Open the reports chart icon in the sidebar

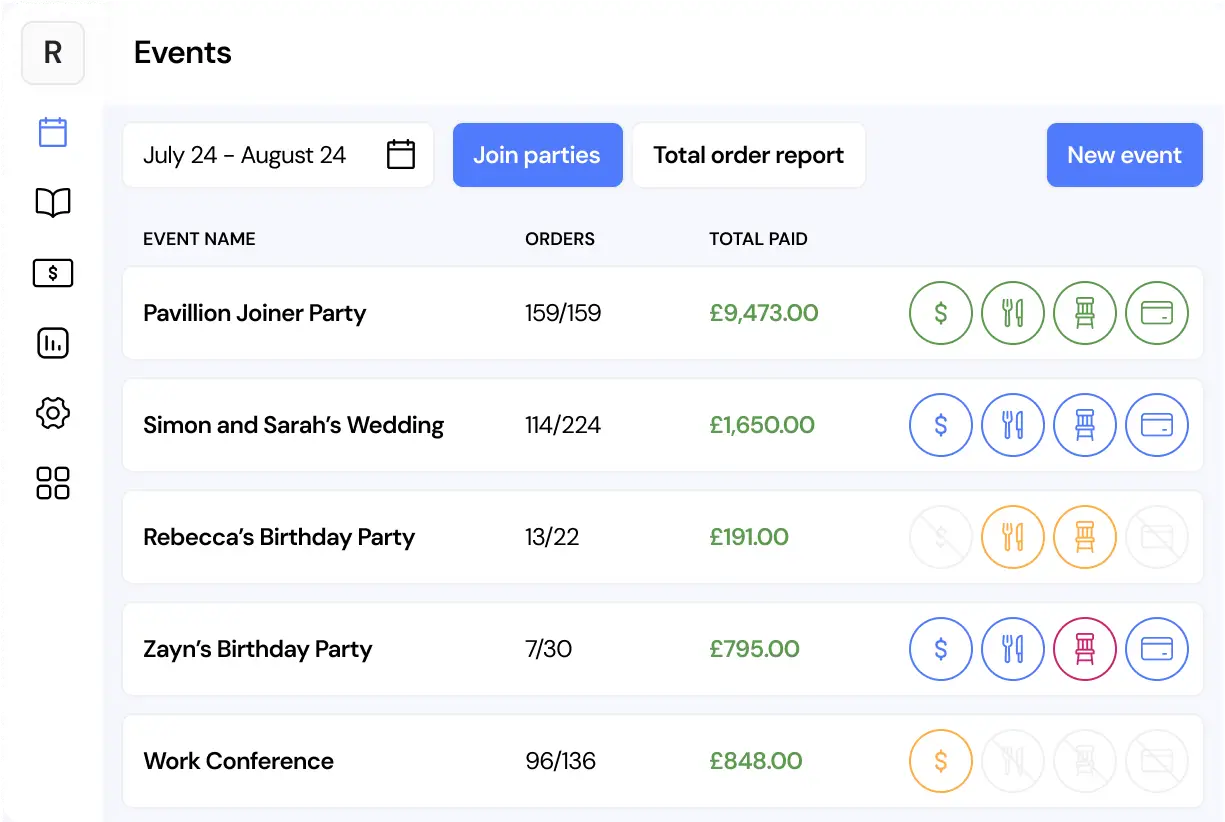[53, 343]
